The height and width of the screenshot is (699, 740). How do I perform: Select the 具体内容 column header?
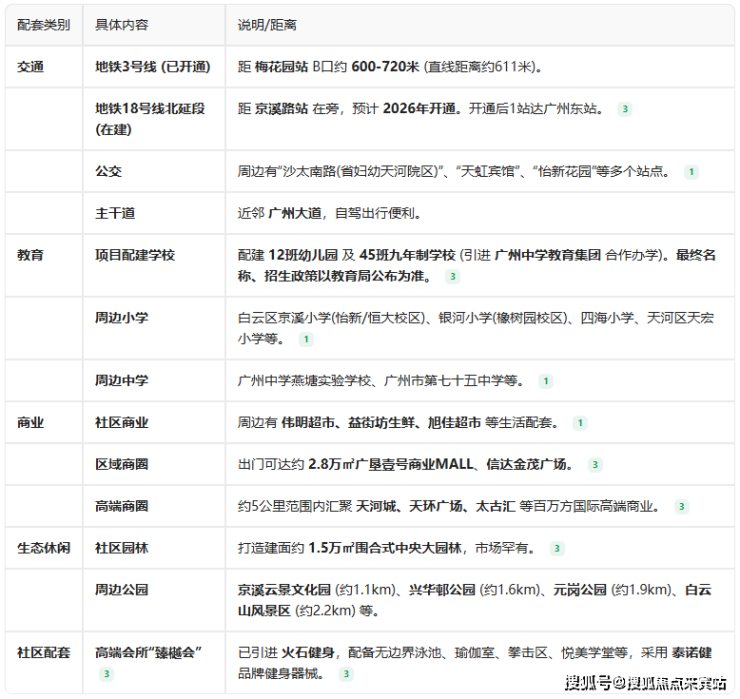[122, 24]
